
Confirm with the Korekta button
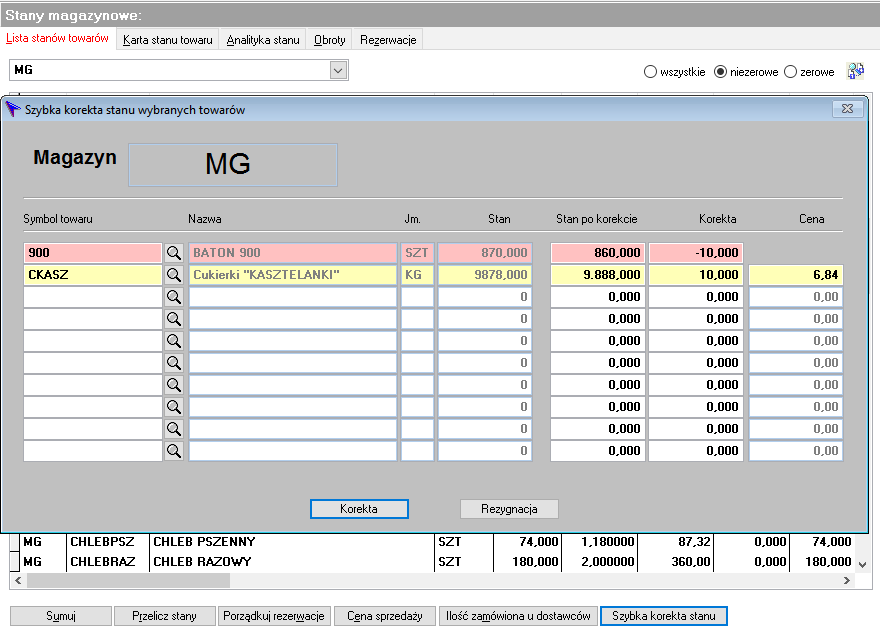[359, 509]
